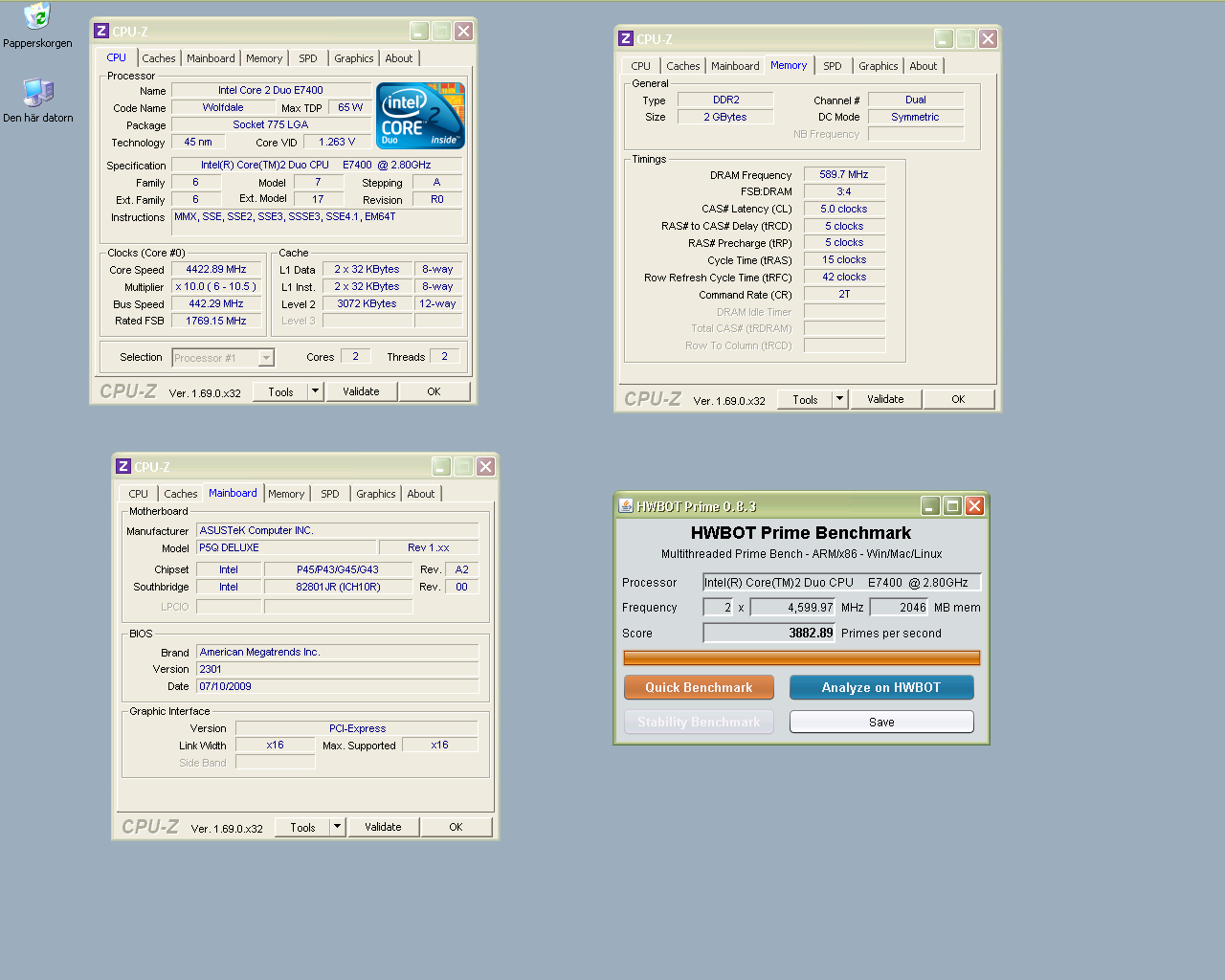Viewport: 1225px width, 980px height.
Task: Minimize the CPU-Z CPU tab window
Action: point(419,31)
